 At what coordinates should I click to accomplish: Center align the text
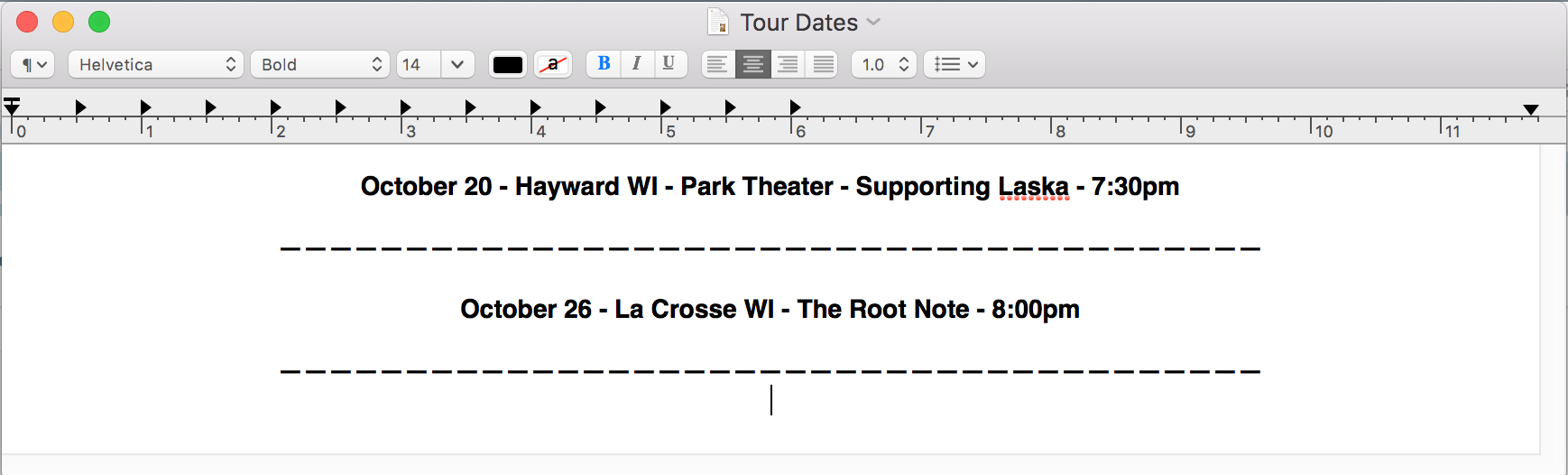(x=753, y=64)
